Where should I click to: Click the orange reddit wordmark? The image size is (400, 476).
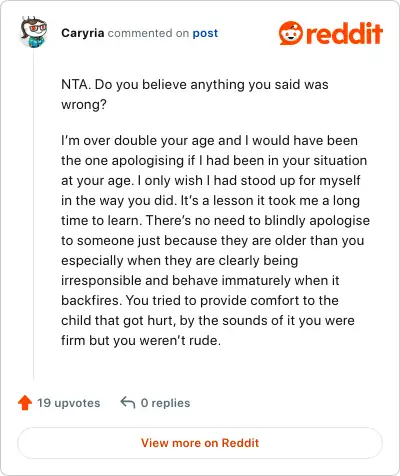(344, 33)
